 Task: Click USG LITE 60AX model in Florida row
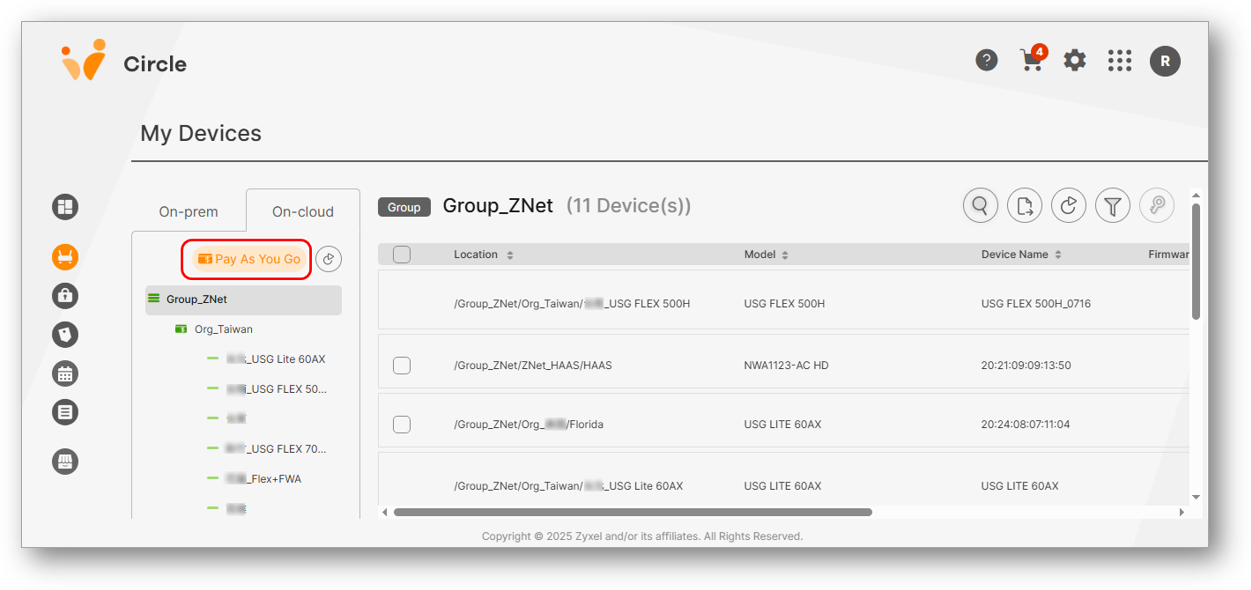783,425
